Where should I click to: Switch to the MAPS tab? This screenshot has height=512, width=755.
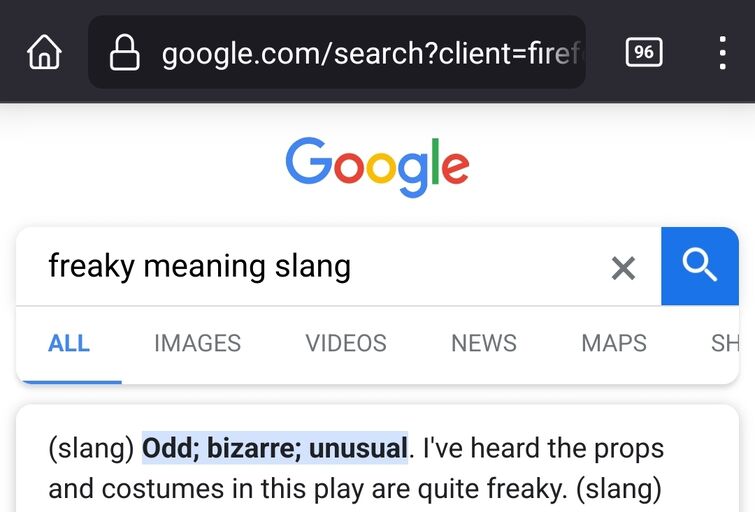point(614,343)
